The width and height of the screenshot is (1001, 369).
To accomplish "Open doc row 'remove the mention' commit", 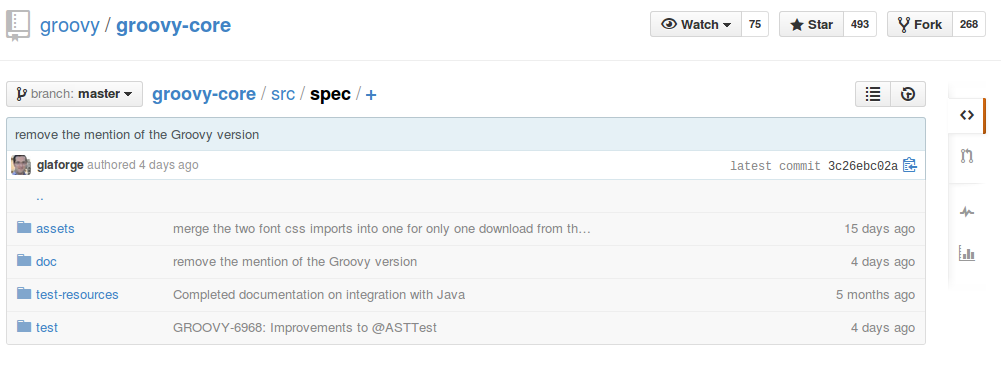I will click(x=295, y=262).
